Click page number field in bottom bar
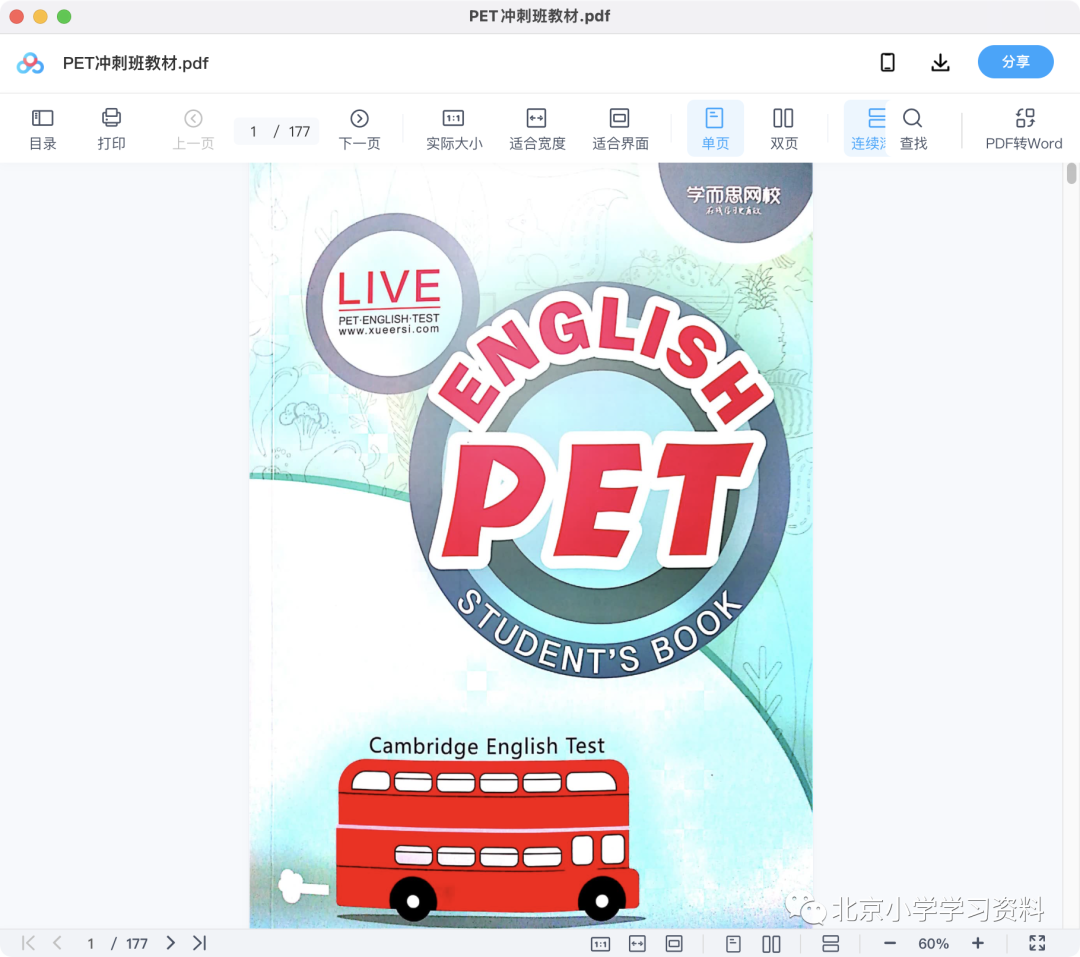 (90, 944)
